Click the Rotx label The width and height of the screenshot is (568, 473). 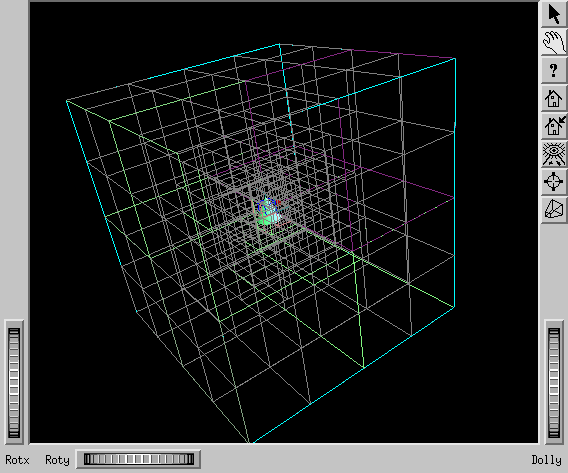[17, 460]
